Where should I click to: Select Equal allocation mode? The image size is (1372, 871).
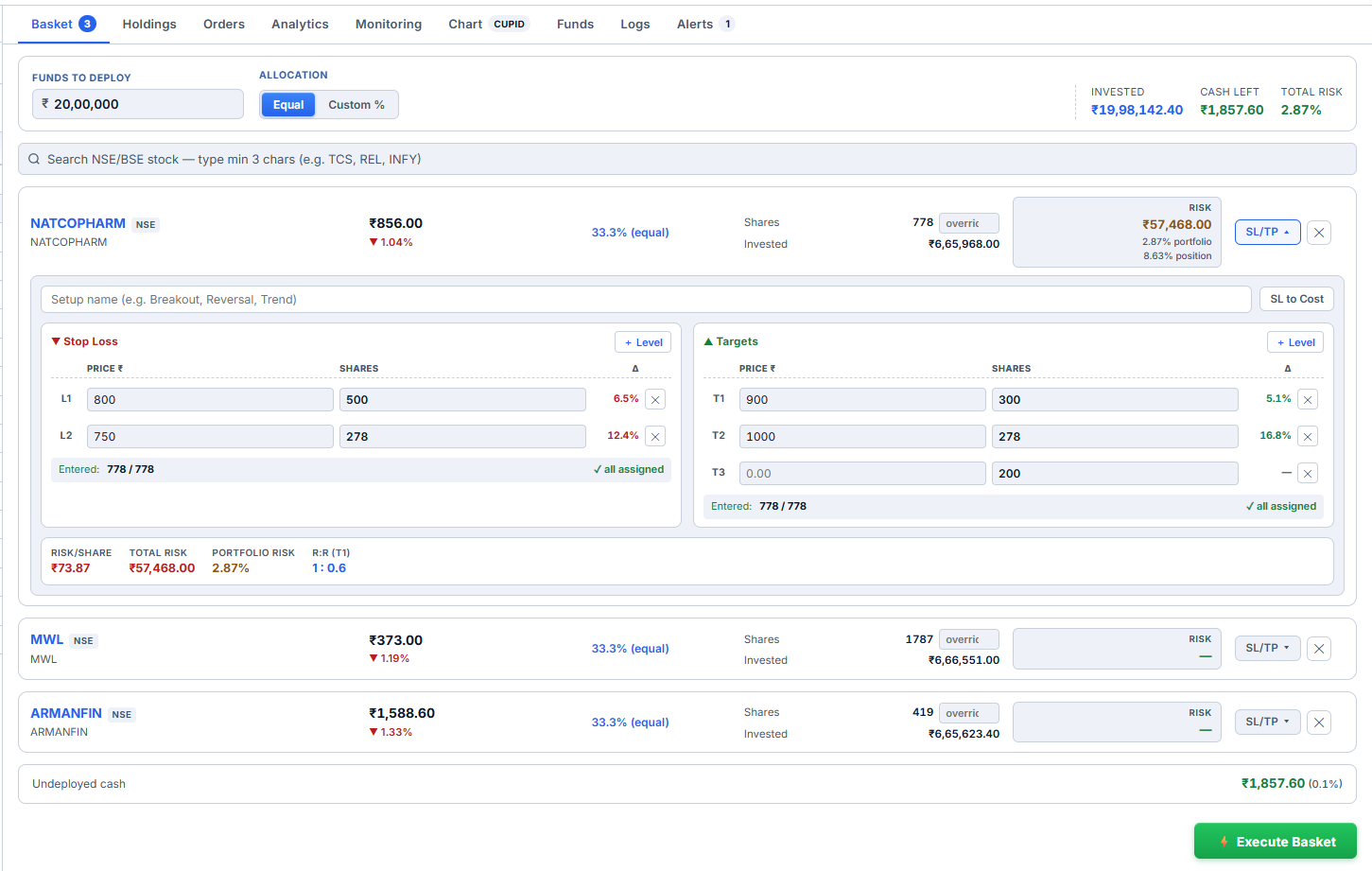(288, 105)
